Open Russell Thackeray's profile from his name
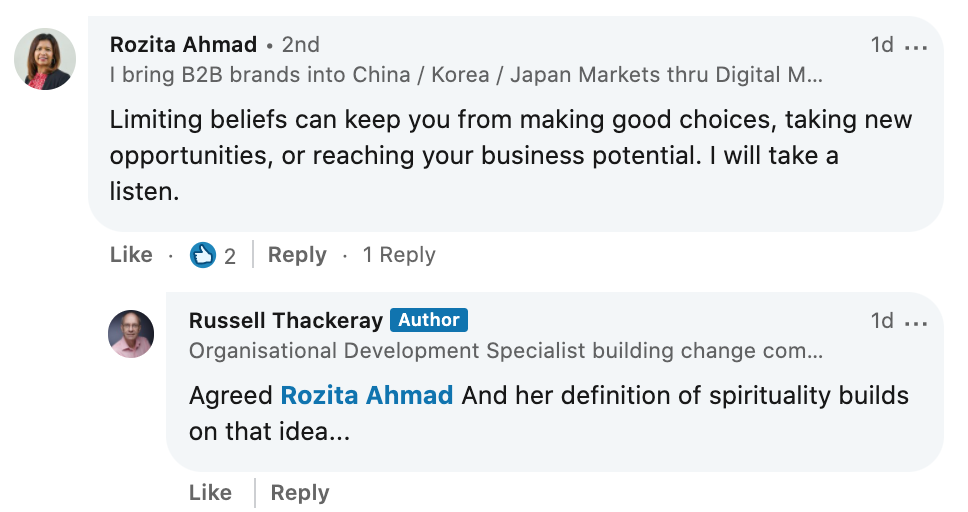The height and width of the screenshot is (512, 968). pyautogui.click(x=285, y=321)
